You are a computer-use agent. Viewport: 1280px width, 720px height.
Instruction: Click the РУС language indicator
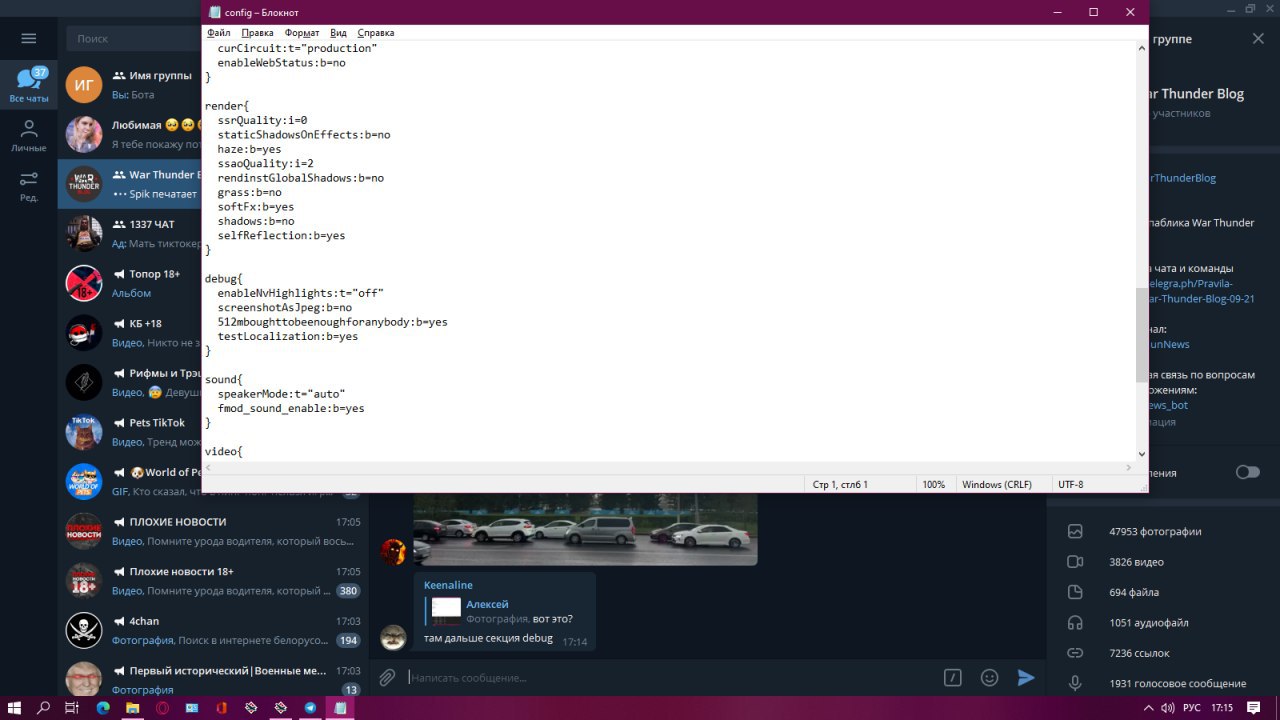coord(1192,707)
